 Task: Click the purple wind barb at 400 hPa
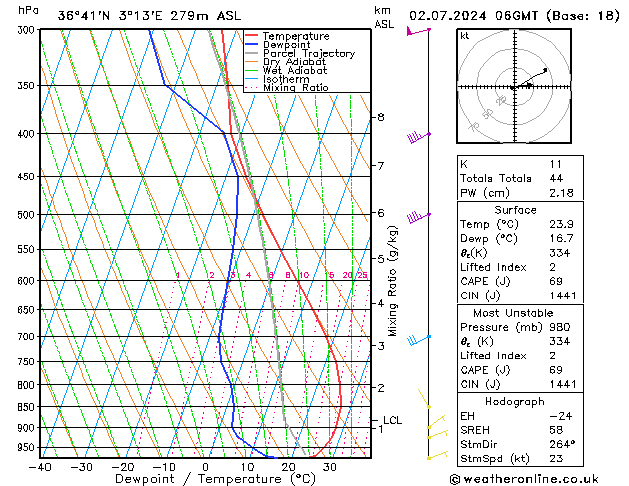[417, 135]
